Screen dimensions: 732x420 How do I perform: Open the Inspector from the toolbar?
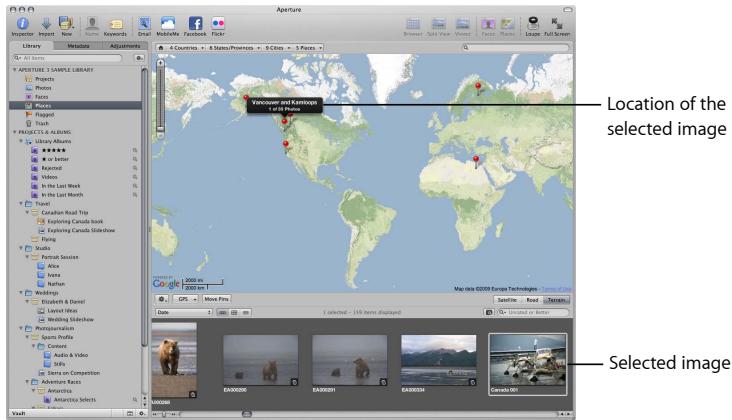point(22,23)
